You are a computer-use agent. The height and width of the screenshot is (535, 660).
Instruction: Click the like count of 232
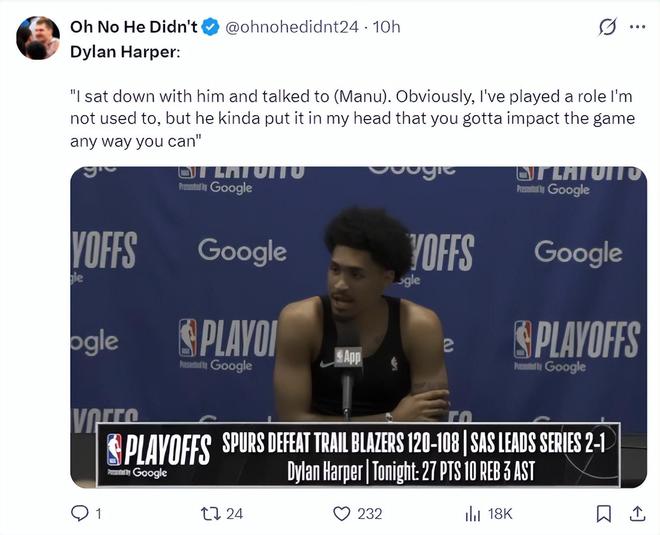click(x=370, y=513)
